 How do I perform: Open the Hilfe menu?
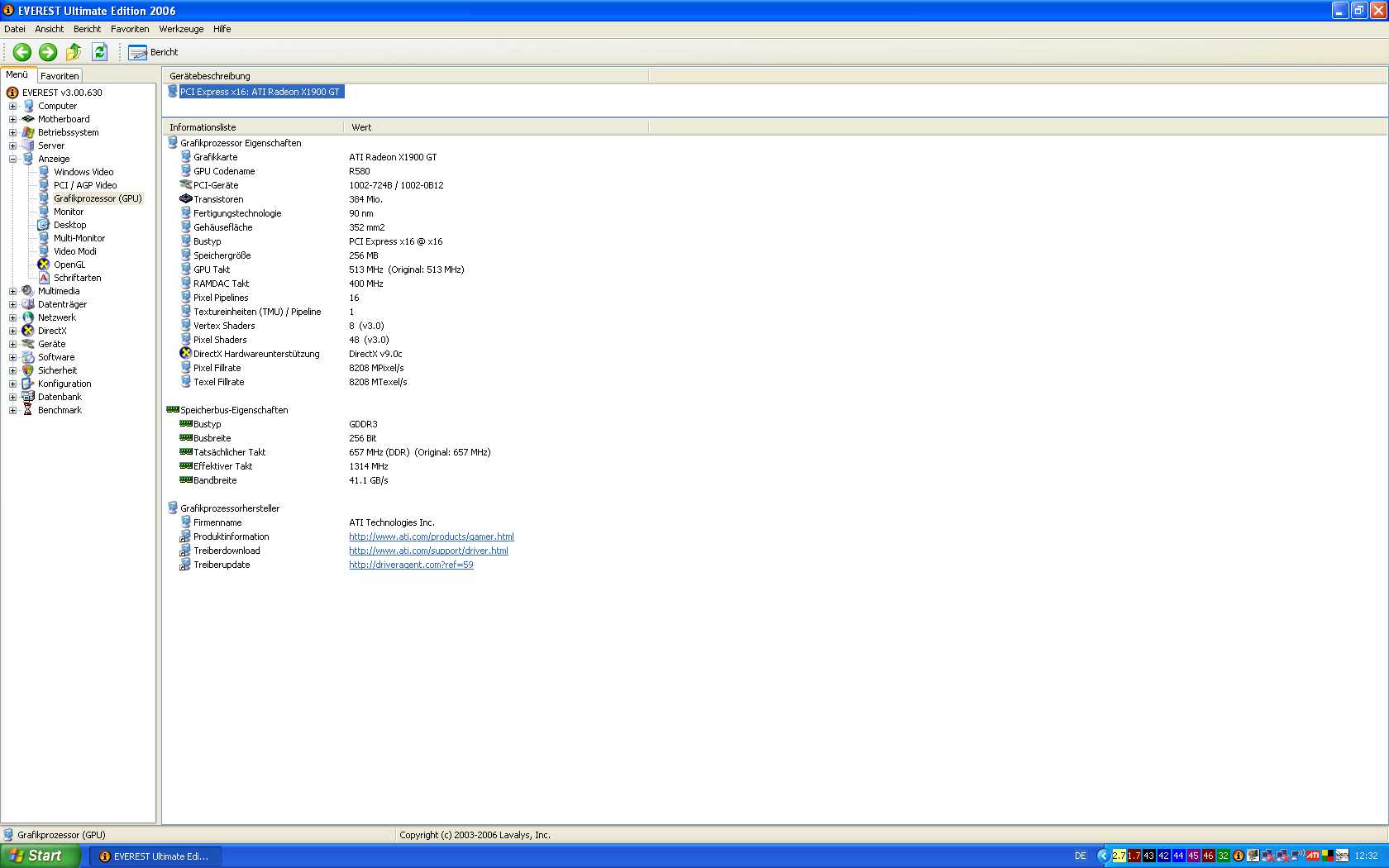pos(222,29)
